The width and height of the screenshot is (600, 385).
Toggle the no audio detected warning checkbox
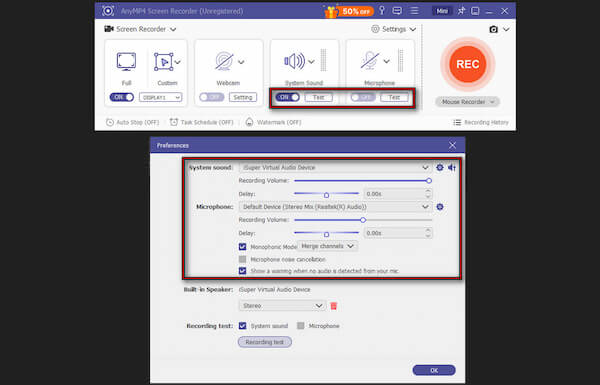(x=243, y=271)
